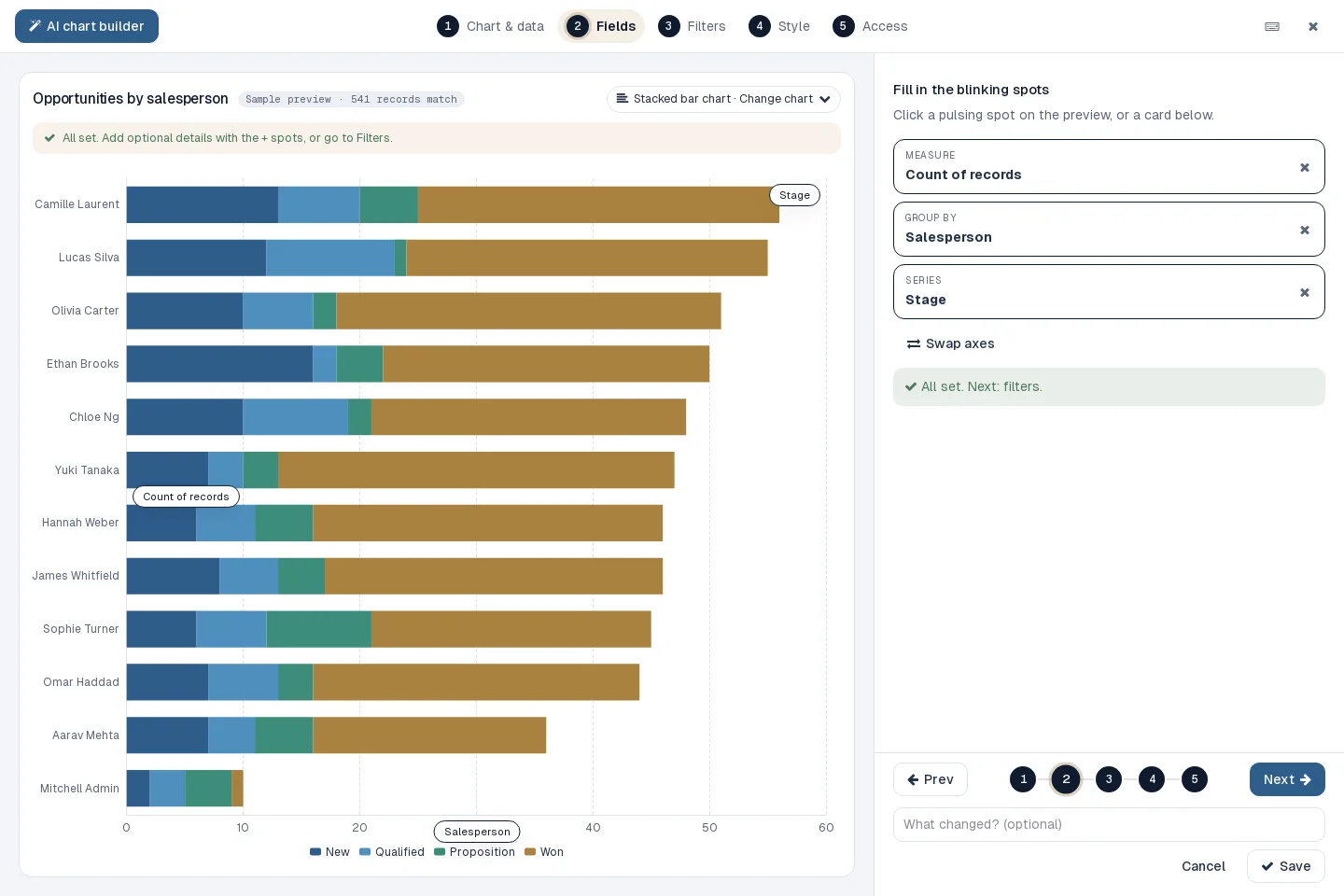Viewport: 1344px width, 896px height.
Task: Click the Stage spot on the chart
Action: pyautogui.click(x=794, y=195)
